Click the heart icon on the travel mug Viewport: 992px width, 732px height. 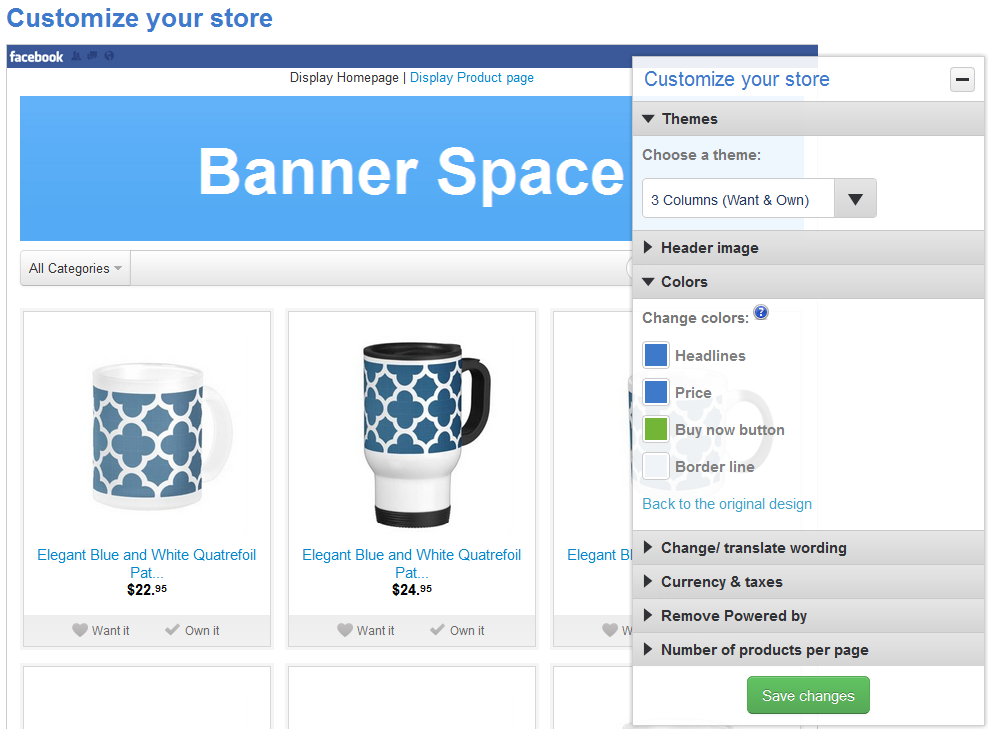pyautogui.click(x=345, y=630)
